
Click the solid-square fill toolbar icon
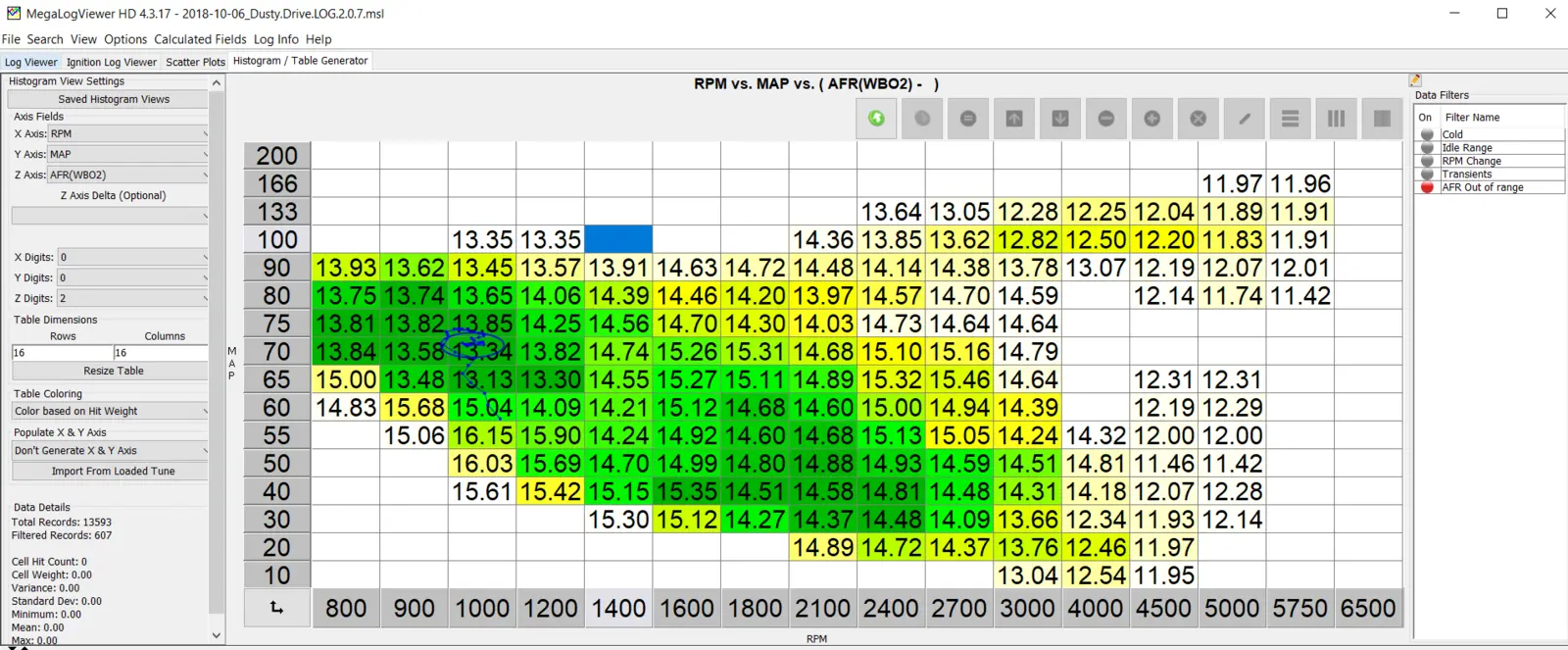(1383, 119)
